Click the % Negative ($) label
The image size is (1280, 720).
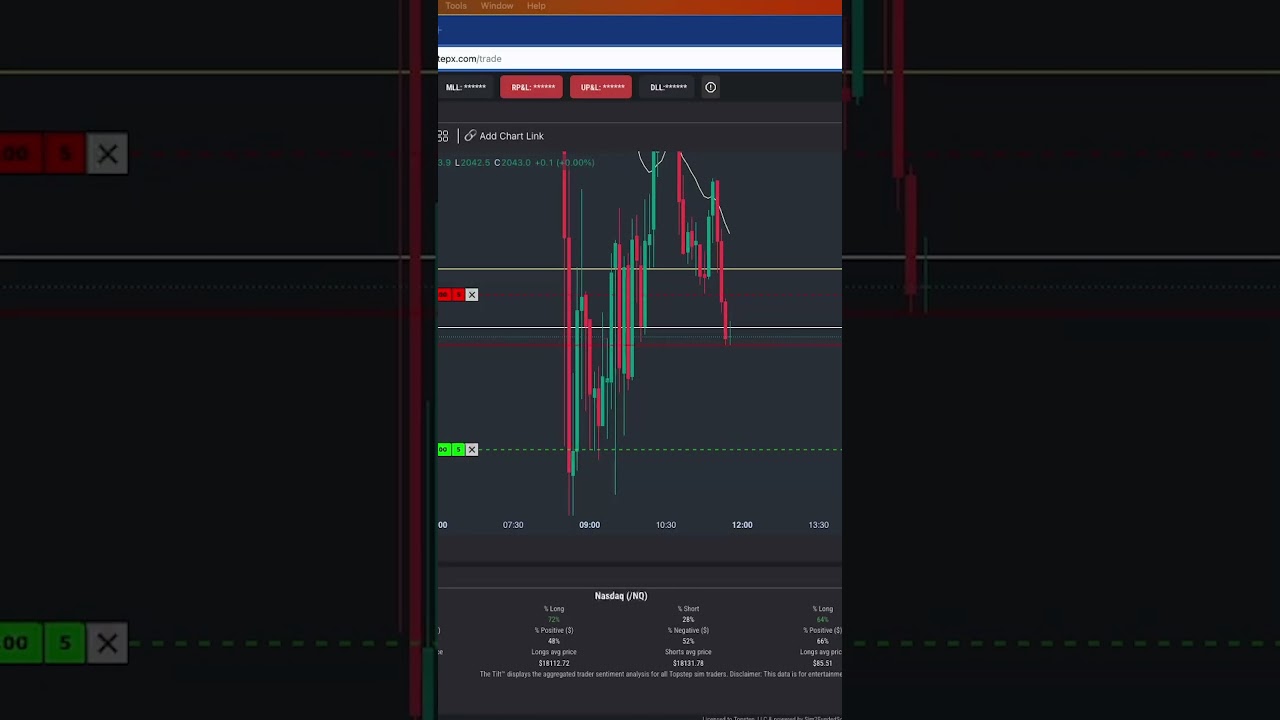coord(688,631)
